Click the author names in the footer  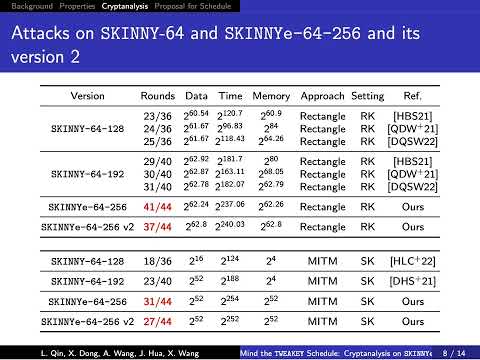(x=120, y=353)
